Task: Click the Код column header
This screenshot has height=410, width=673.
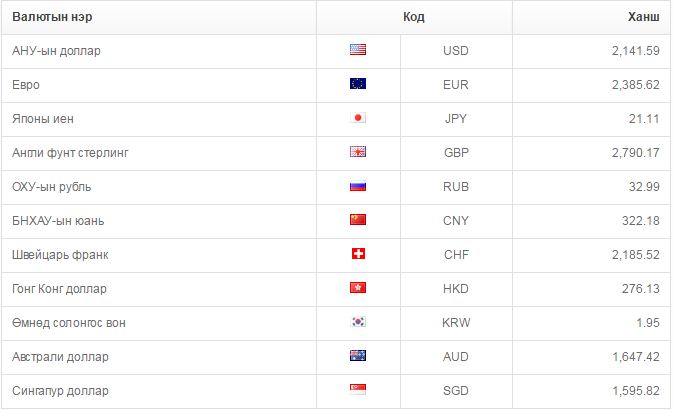Action: point(414,17)
